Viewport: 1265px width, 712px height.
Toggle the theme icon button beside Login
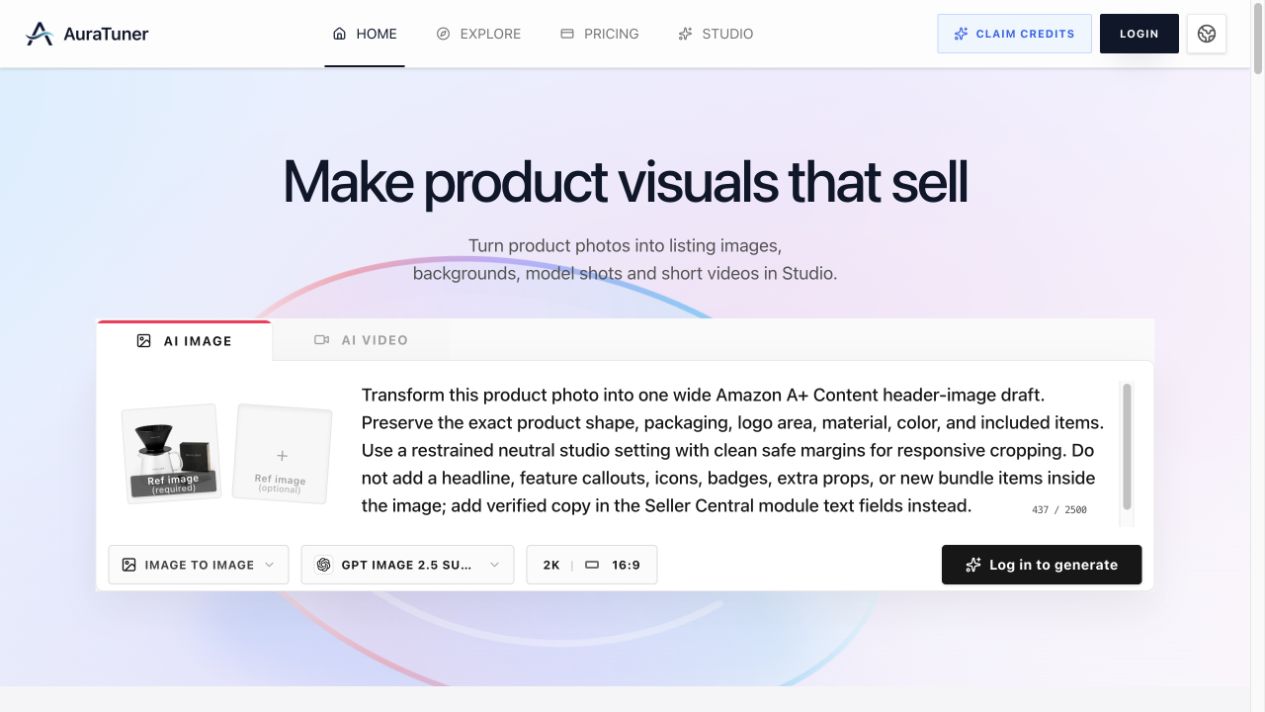point(1207,34)
